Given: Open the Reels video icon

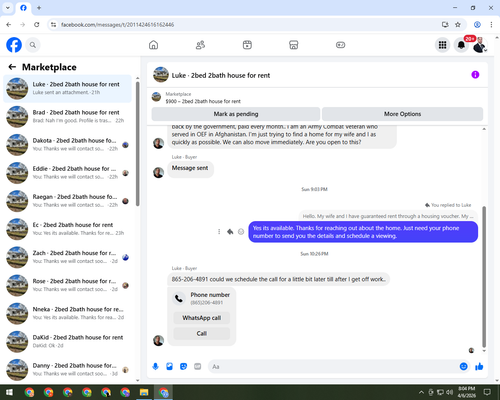Looking at the screenshot, I should click(x=247, y=45).
